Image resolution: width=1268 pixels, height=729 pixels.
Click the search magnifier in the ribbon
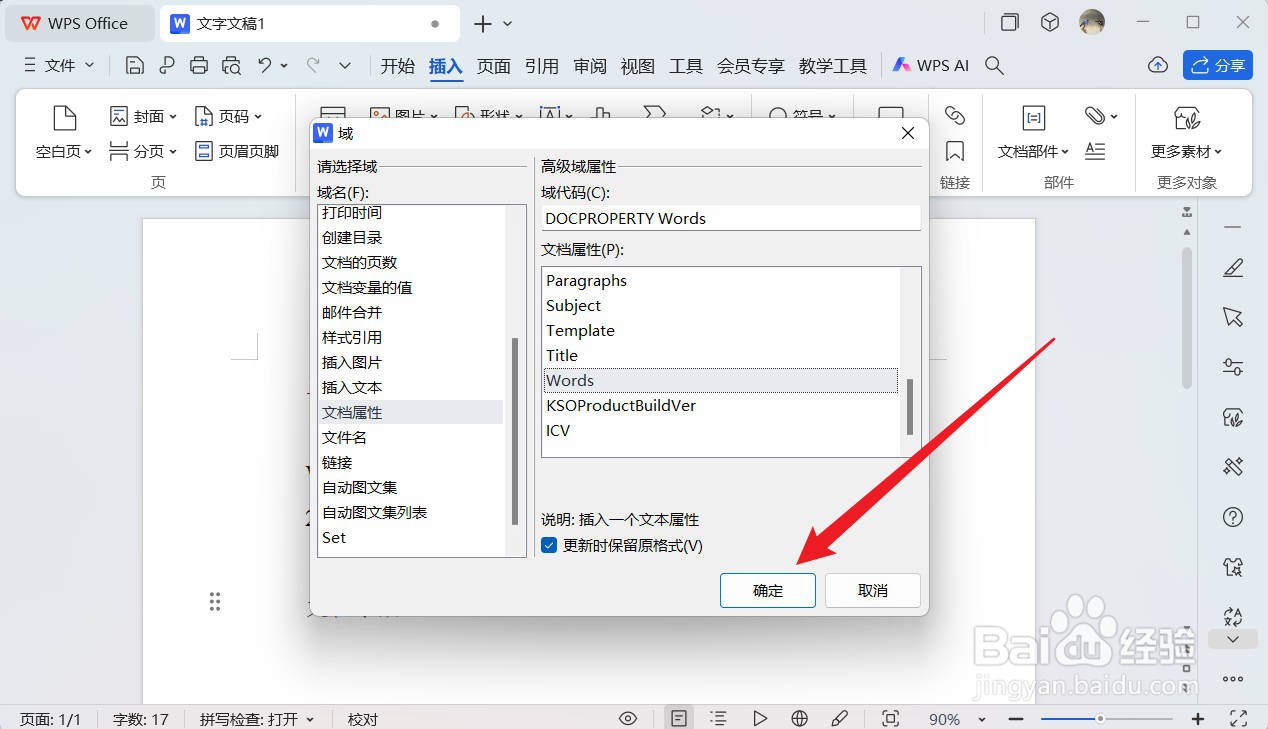[994, 65]
